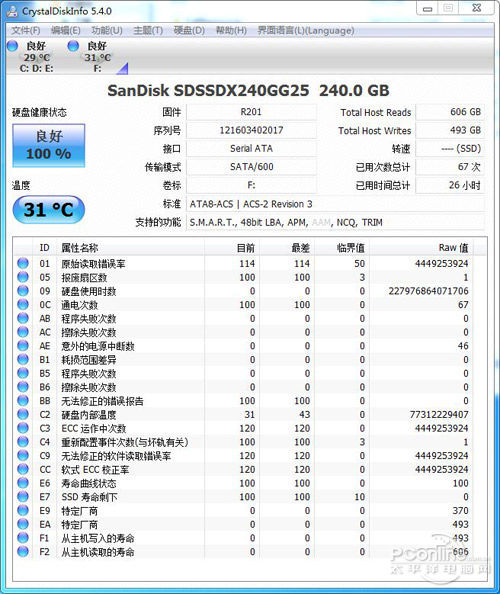The image size is (500, 594).
Task: Close the CrystalDiskInfo window
Action: click(x=477, y=8)
